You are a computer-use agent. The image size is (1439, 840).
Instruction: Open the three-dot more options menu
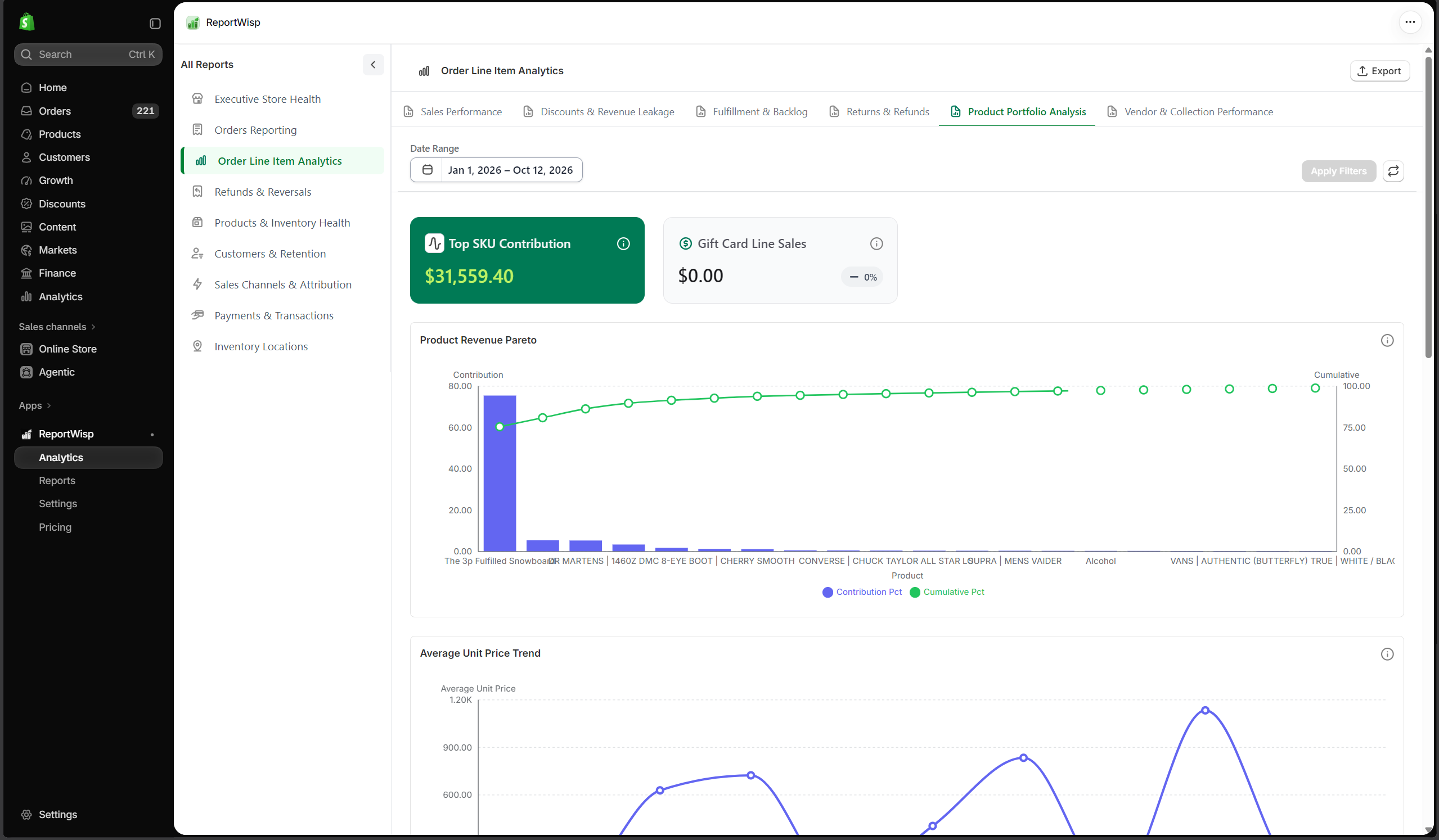(x=1409, y=22)
